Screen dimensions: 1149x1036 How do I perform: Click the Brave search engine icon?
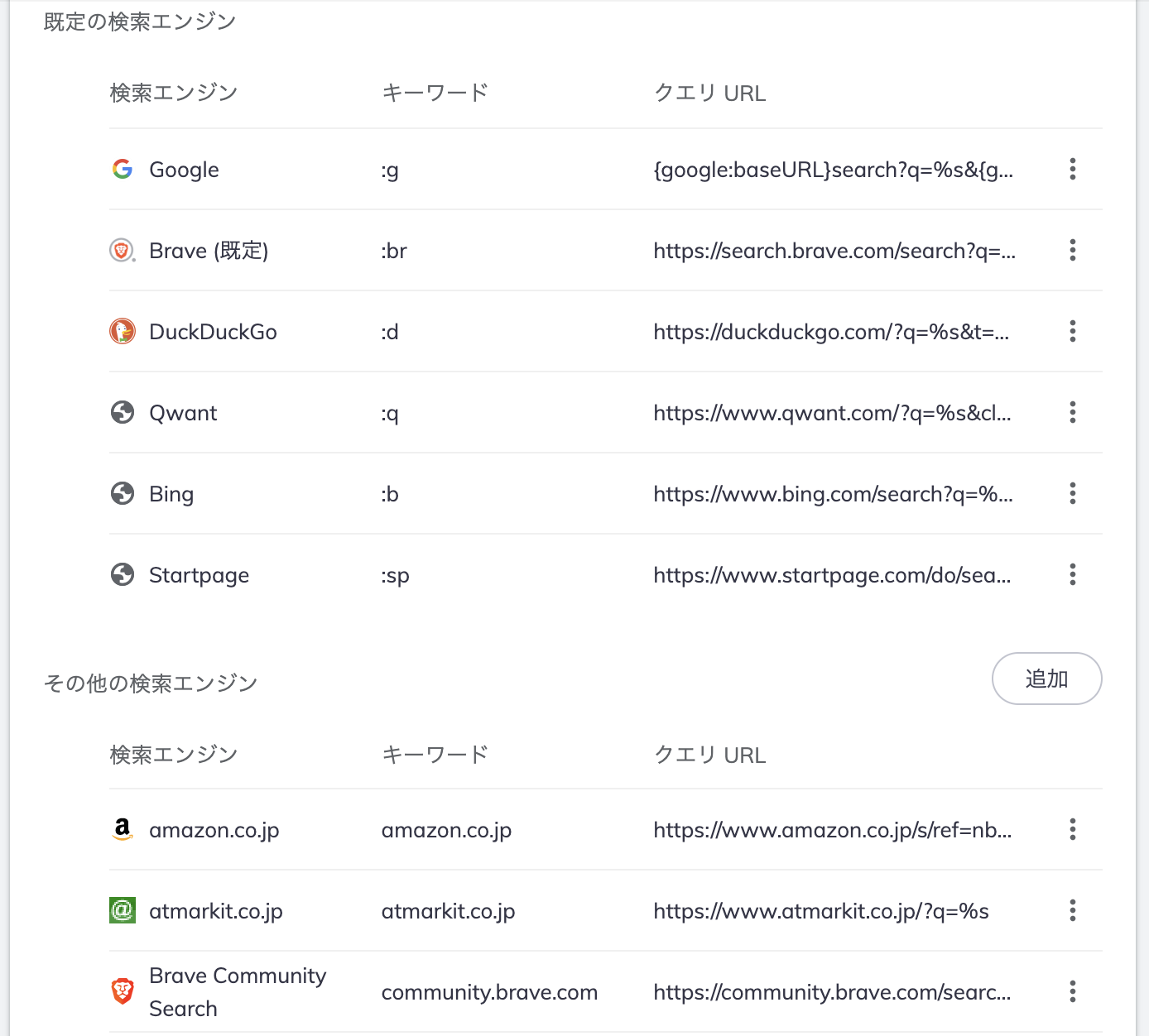[123, 250]
